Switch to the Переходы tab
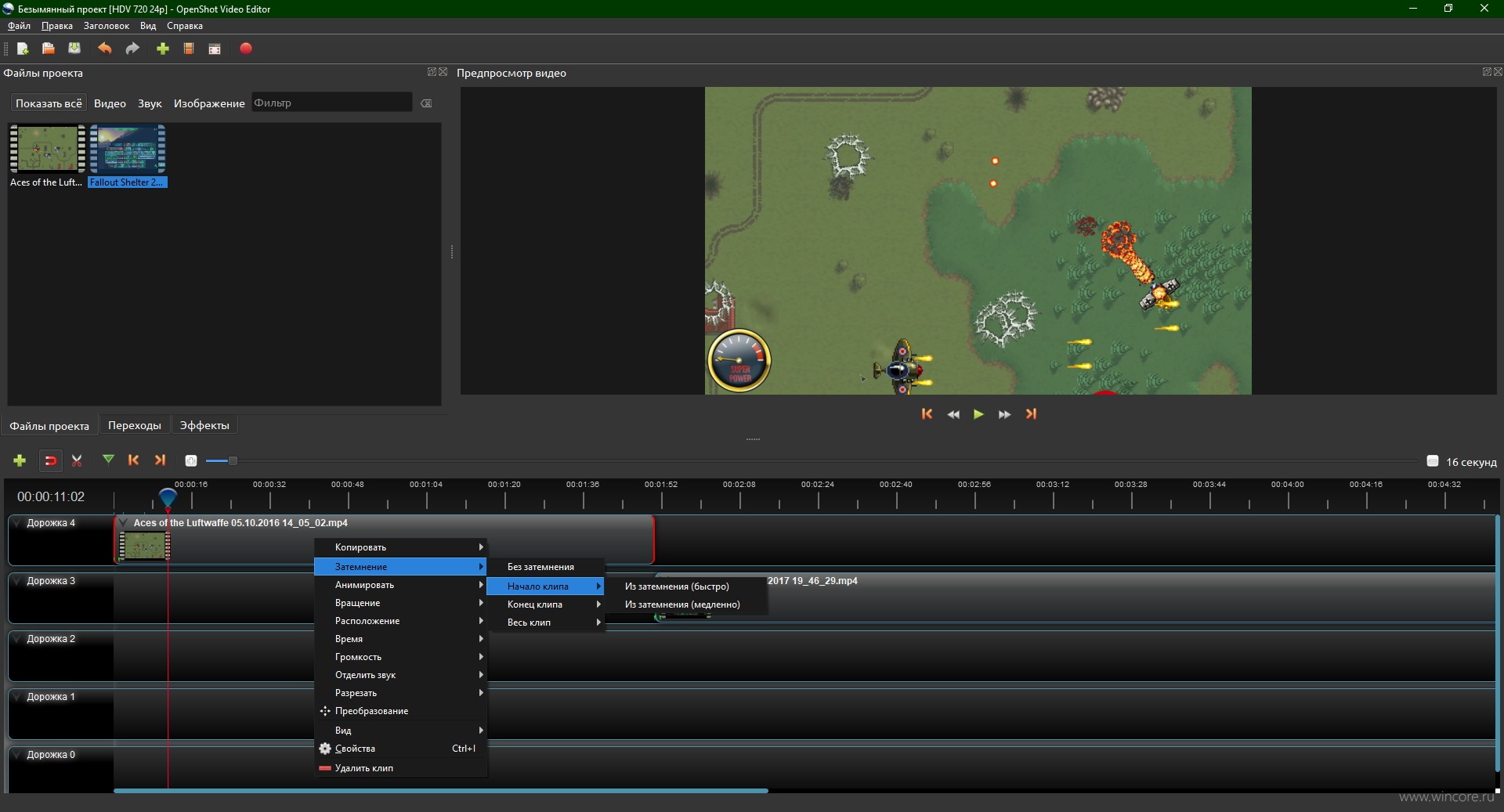Viewport: 1504px width, 812px height. (135, 425)
